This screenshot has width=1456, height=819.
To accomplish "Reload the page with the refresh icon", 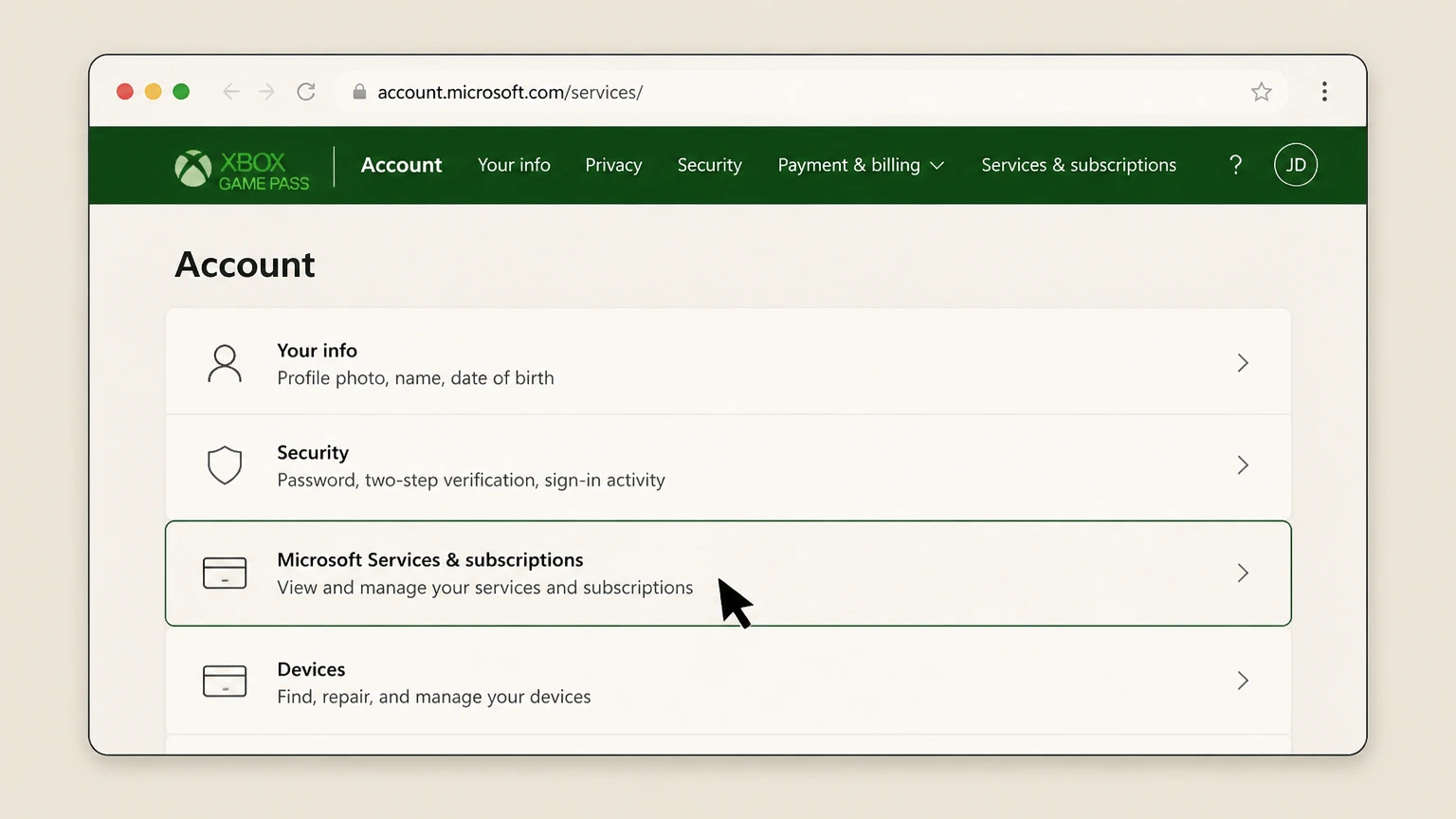I will (x=306, y=92).
